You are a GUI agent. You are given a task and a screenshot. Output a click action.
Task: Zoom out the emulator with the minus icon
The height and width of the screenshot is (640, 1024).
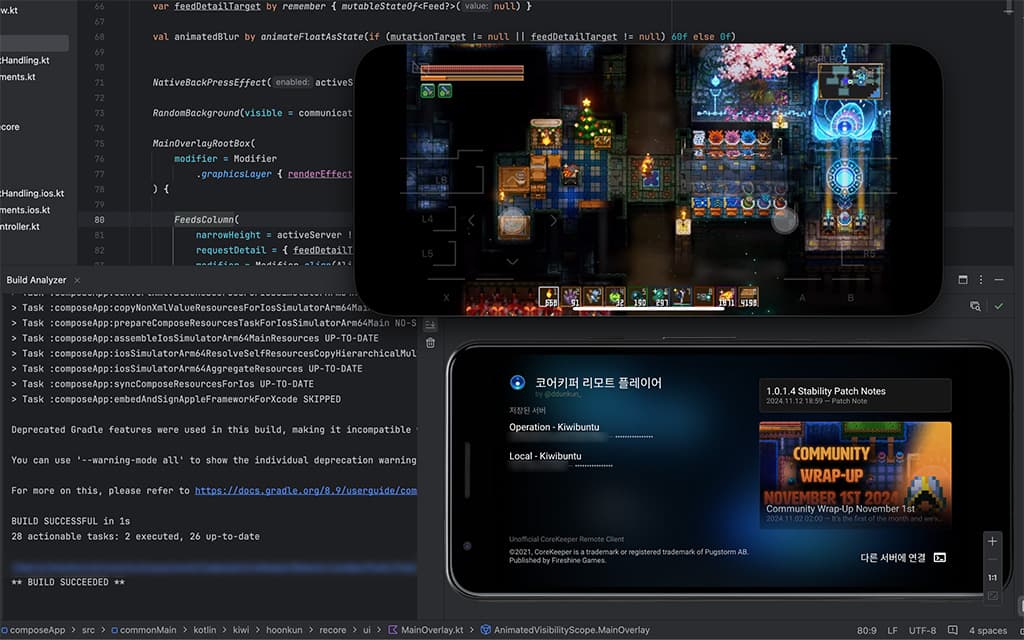click(x=991, y=557)
